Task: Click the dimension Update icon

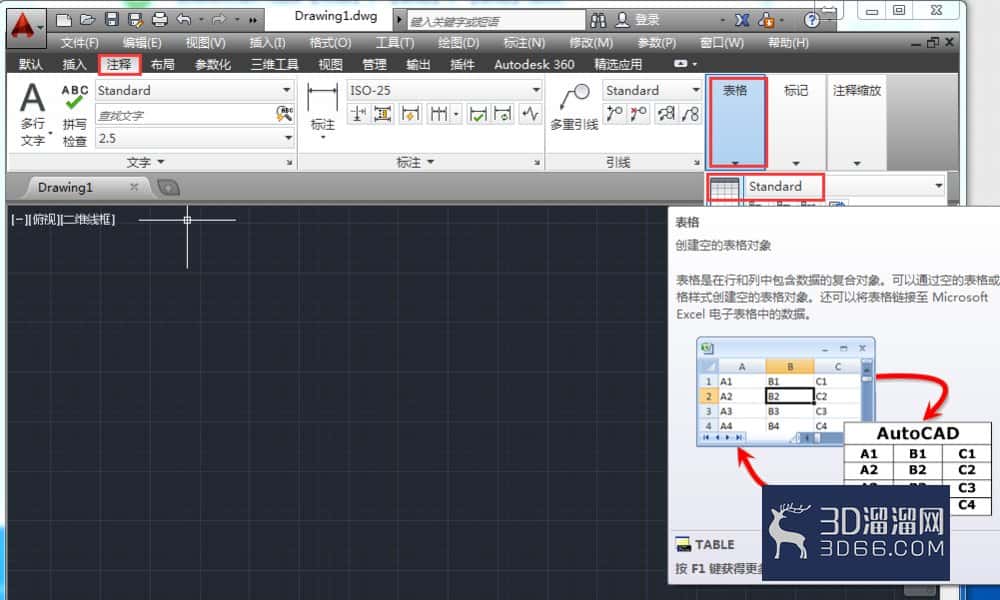Action: [503, 114]
